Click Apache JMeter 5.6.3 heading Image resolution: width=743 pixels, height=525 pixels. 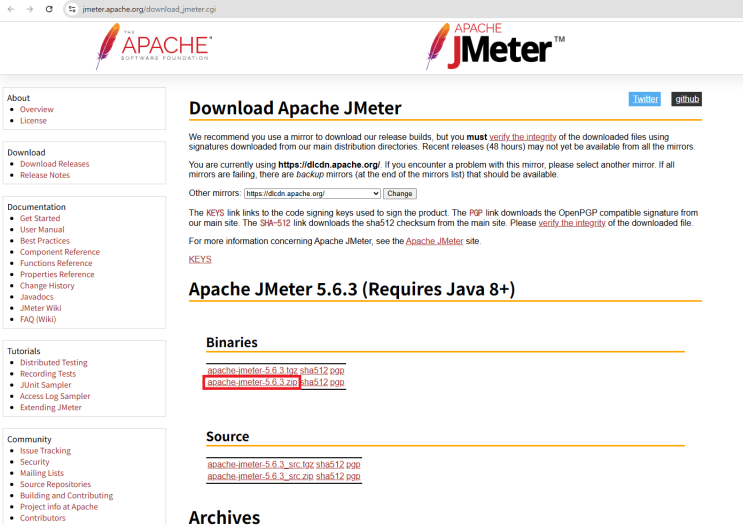[352, 289]
